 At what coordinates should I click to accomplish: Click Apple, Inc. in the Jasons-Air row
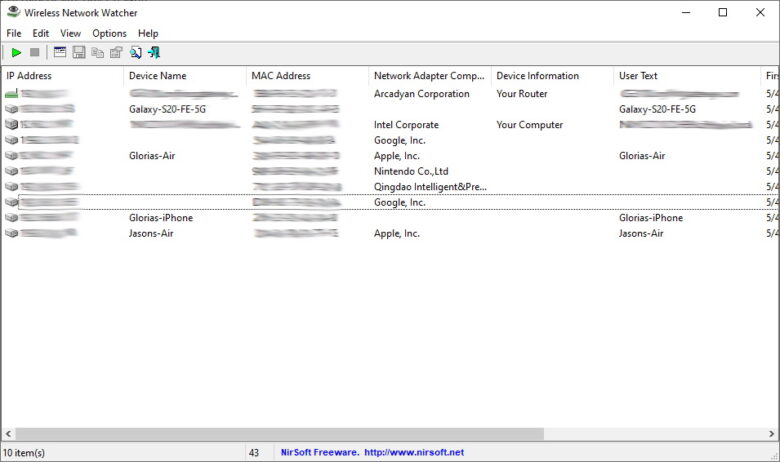(396, 233)
